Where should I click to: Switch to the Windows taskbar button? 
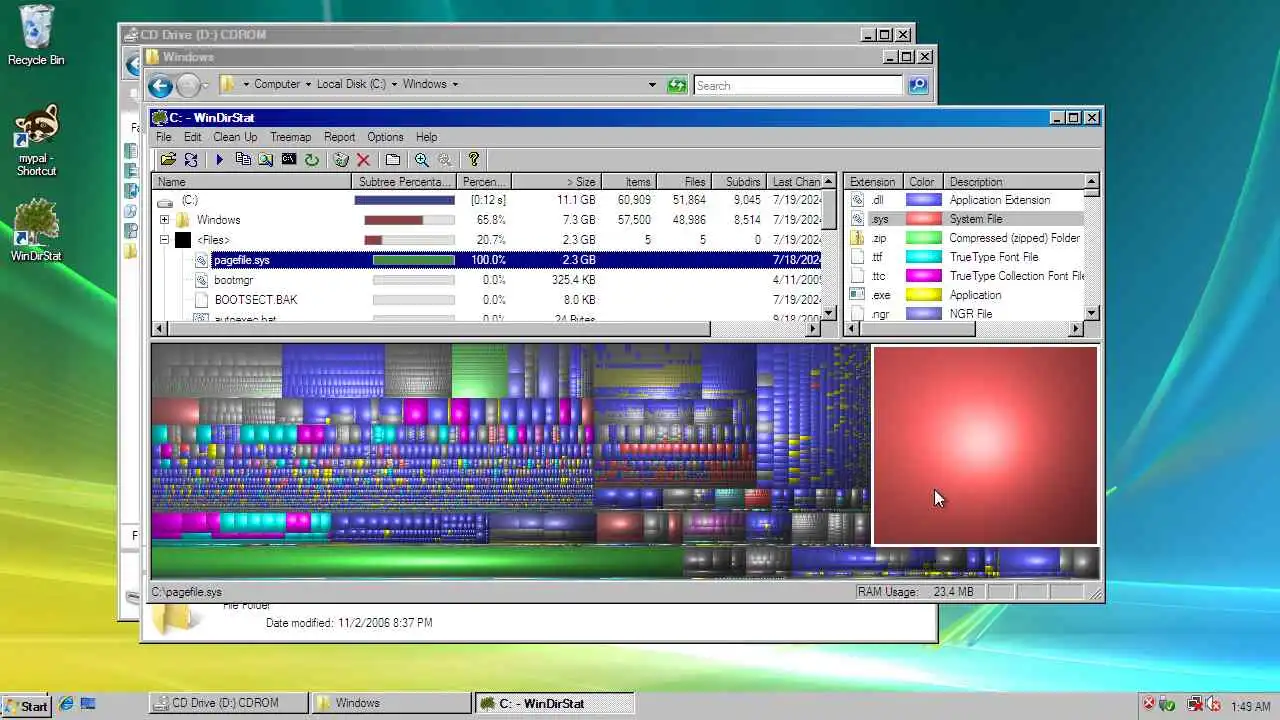390,703
